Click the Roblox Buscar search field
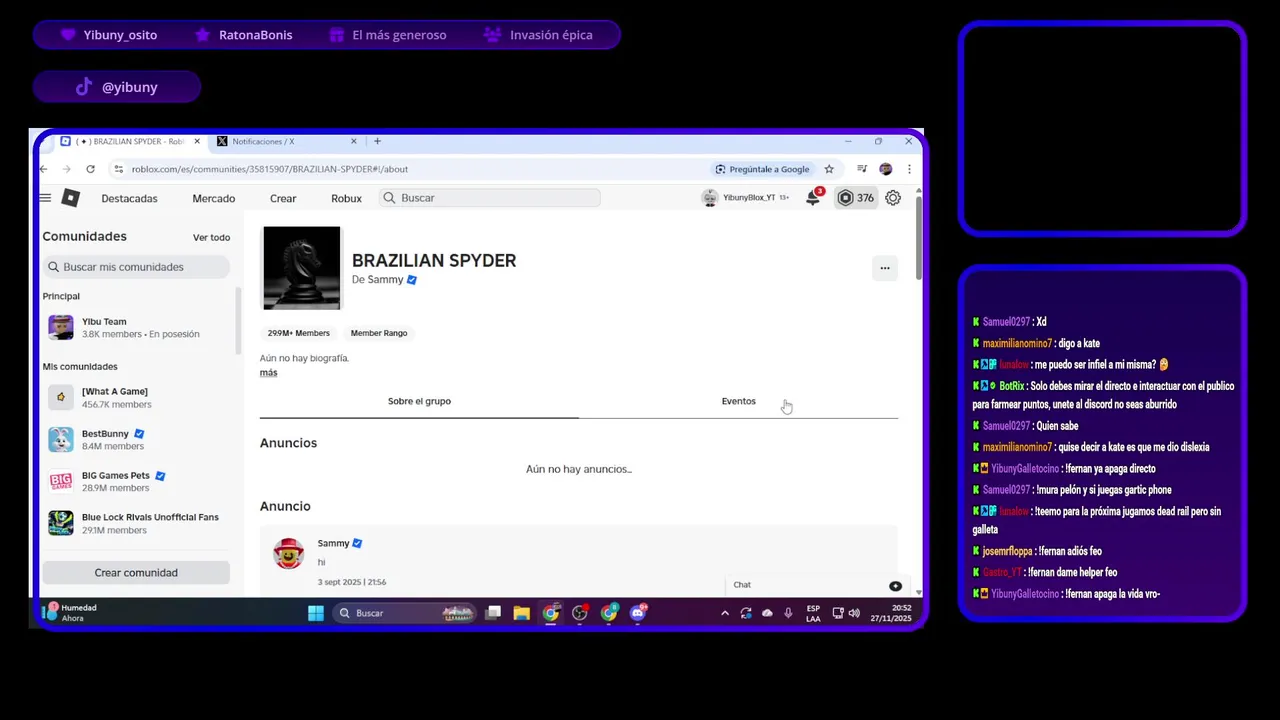Image resolution: width=1280 pixels, height=720 pixels. [x=490, y=198]
